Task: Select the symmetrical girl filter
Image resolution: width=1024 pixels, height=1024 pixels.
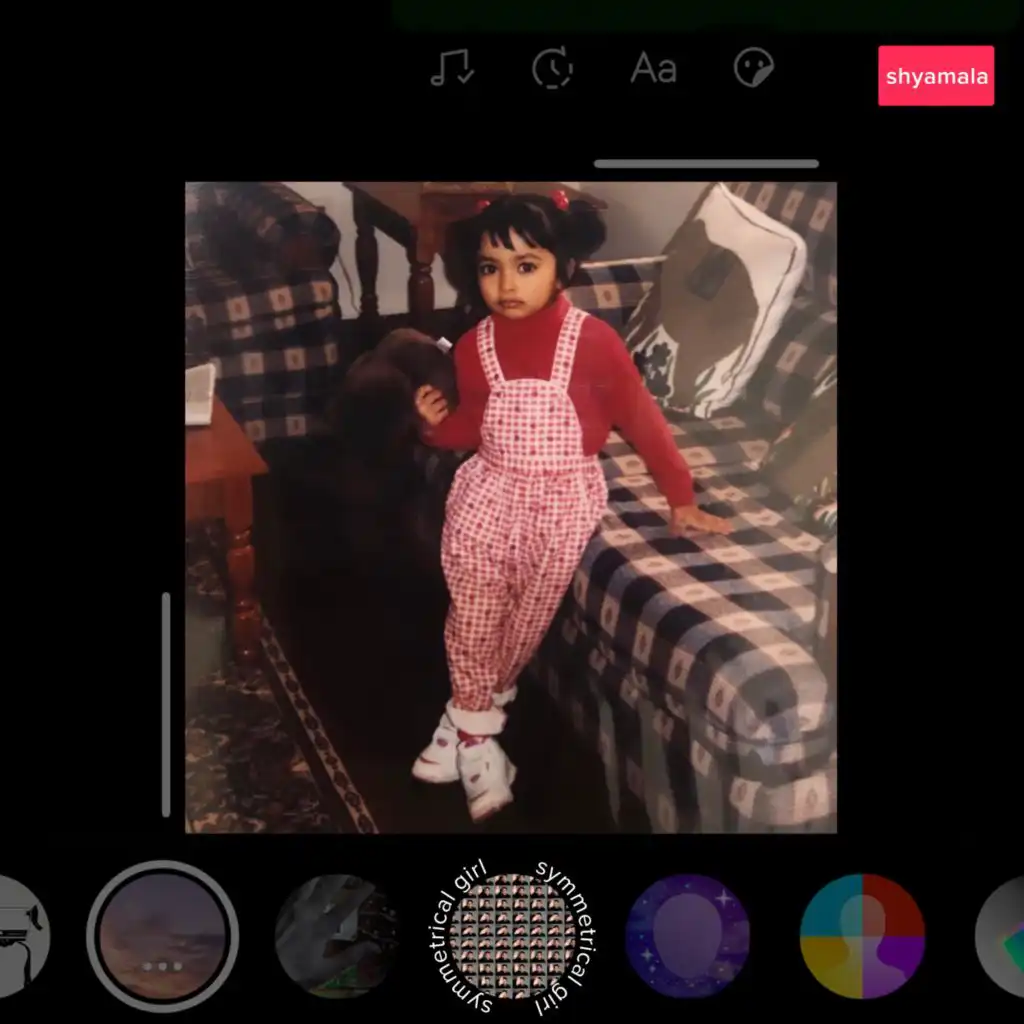Action: (513, 936)
